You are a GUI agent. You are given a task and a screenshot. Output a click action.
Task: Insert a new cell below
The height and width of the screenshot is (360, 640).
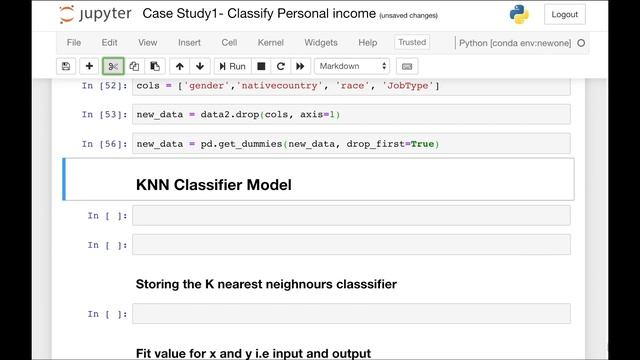pyautogui.click(x=89, y=66)
